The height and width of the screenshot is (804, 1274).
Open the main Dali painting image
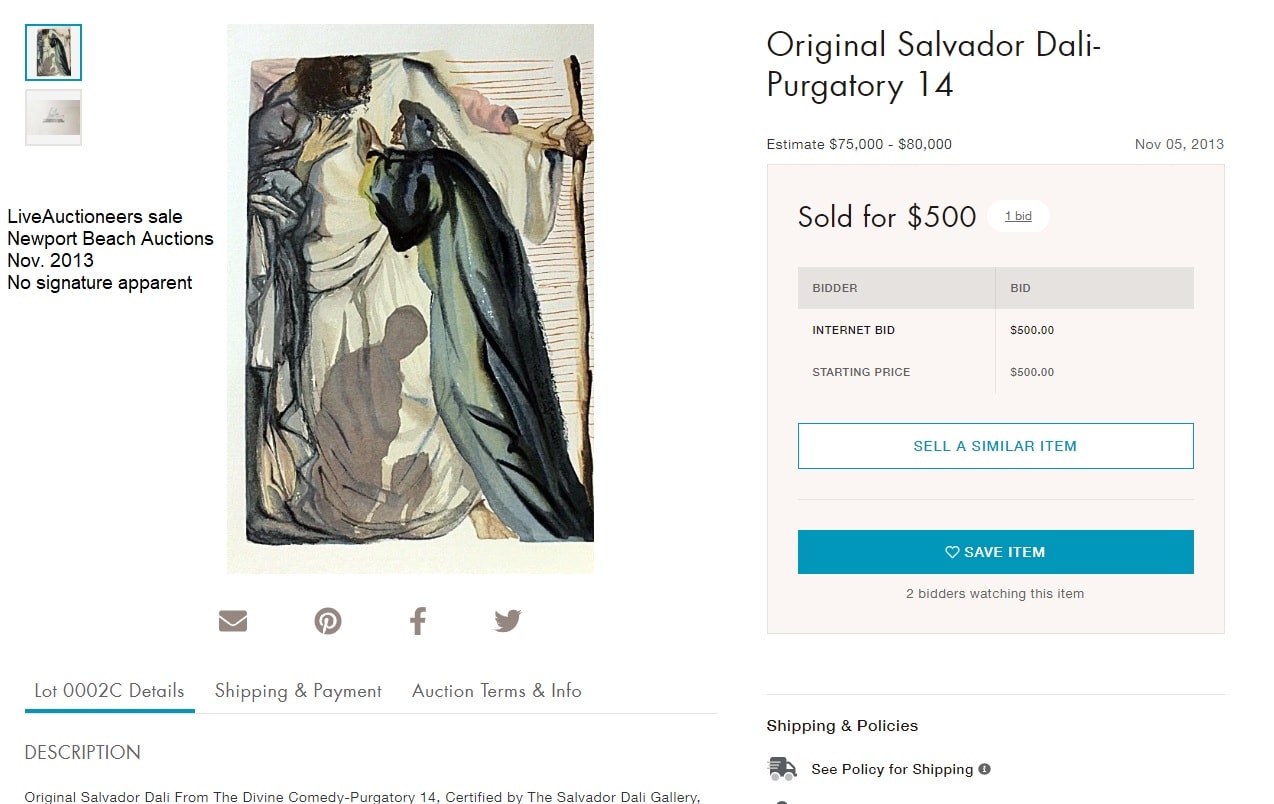[410, 299]
